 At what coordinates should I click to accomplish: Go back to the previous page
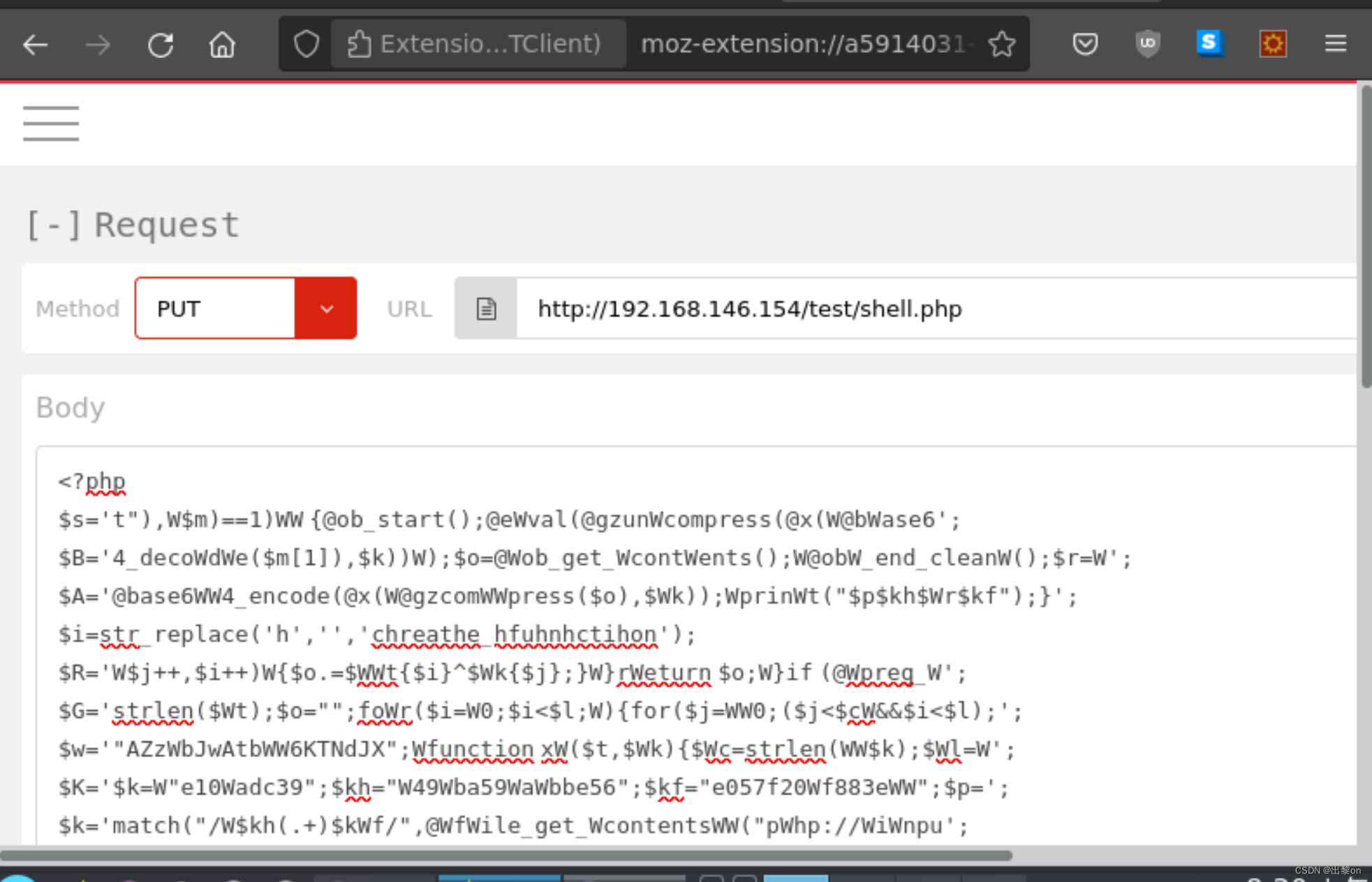(x=35, y=45)
